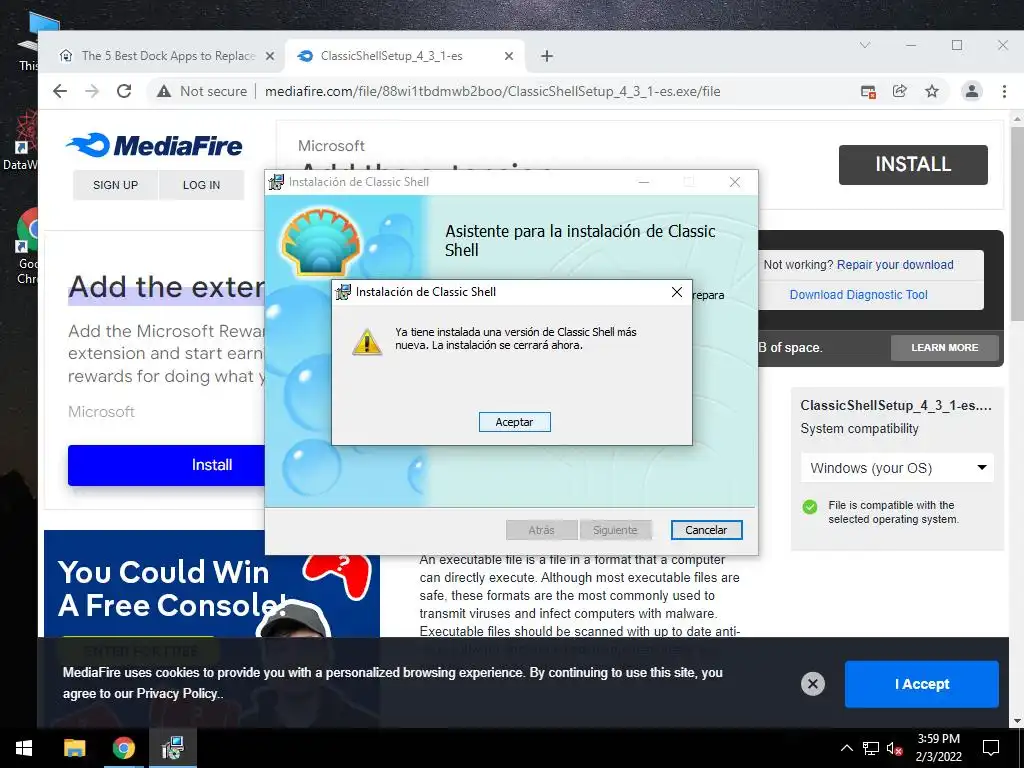1024x768 pixels.
Task: Click Aceptar in the Classic Shell dialog
Action: click(x=514, y=422)
